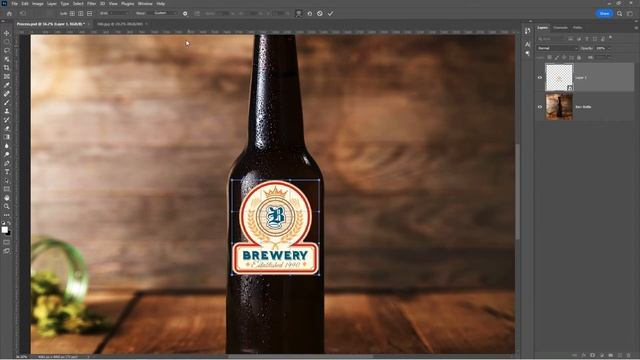Image resolution: width=640 pixels, height=360 pixels.
Task: Switch to the Channels tab
Action: [560, 28]
